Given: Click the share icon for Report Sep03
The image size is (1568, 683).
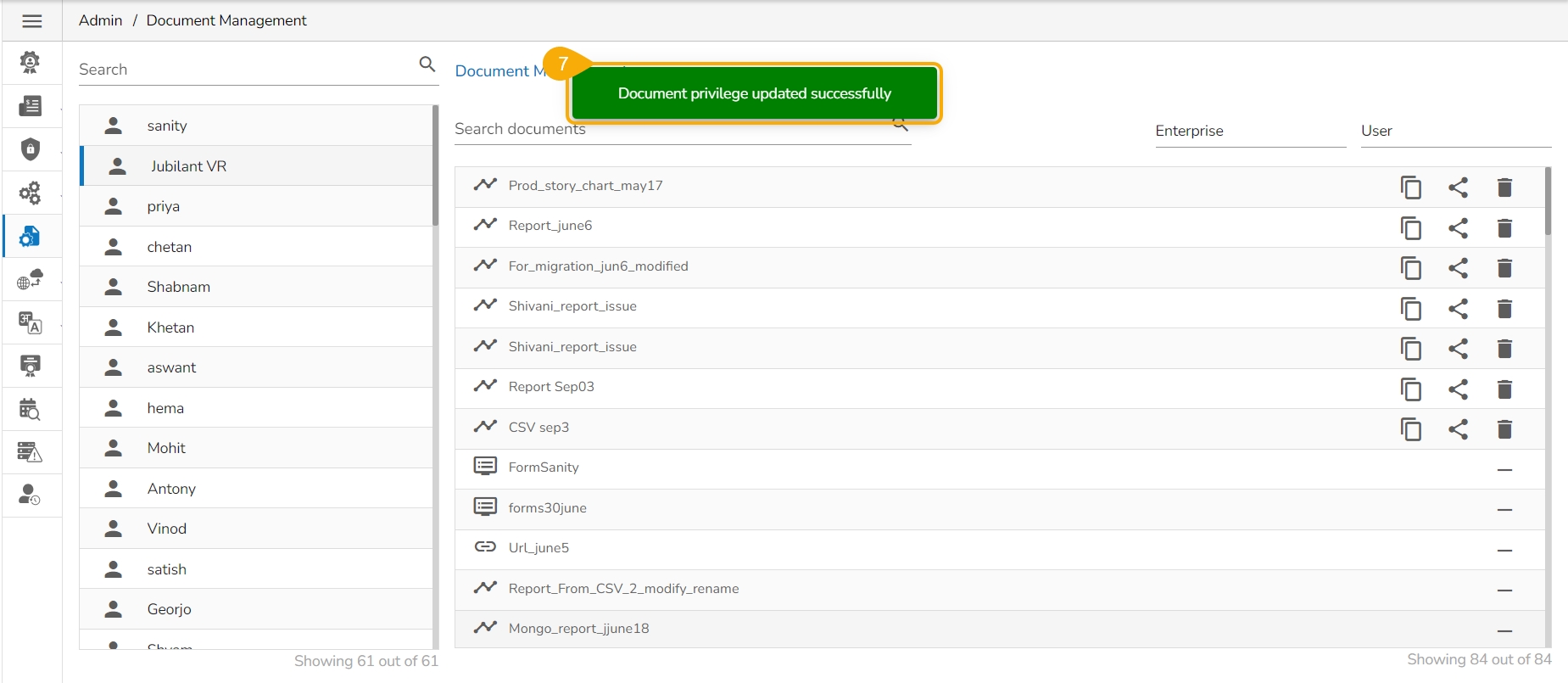Looking at the screenshot, I should 1458,389.
